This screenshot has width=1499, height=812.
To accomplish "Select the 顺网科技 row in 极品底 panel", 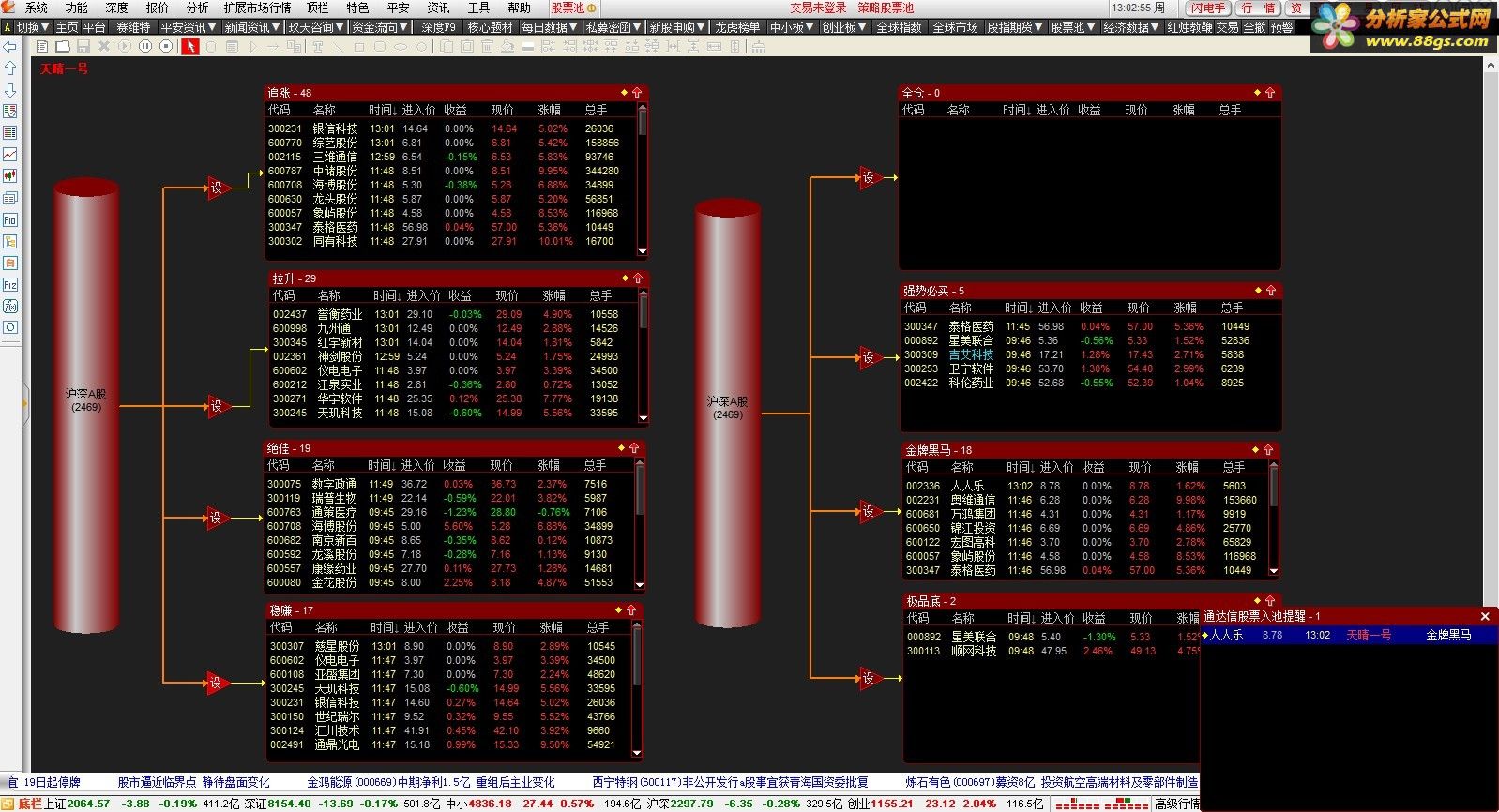I will click(1052, 651).
